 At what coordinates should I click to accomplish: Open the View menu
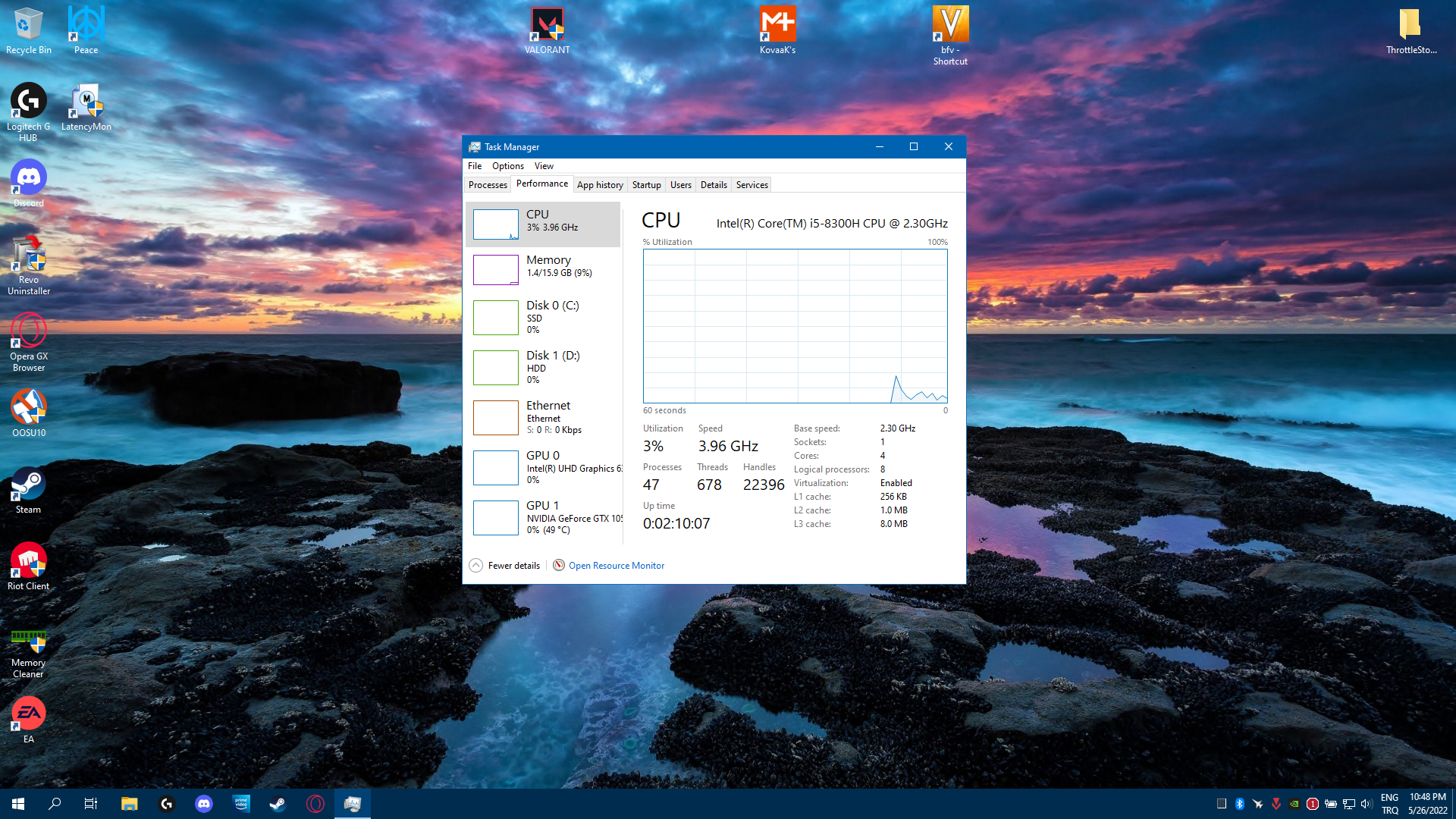(x=544, y=166)
